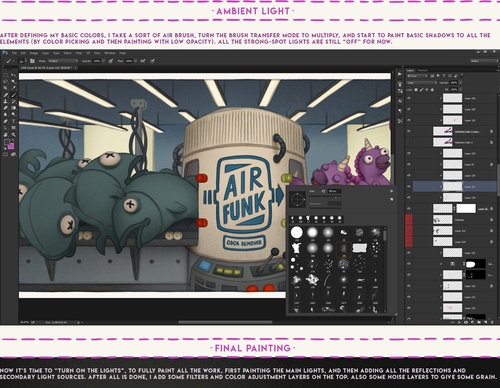Click the delete layer trash icon
This screenshot has width=500, height=388.
(x=492, y=322)
